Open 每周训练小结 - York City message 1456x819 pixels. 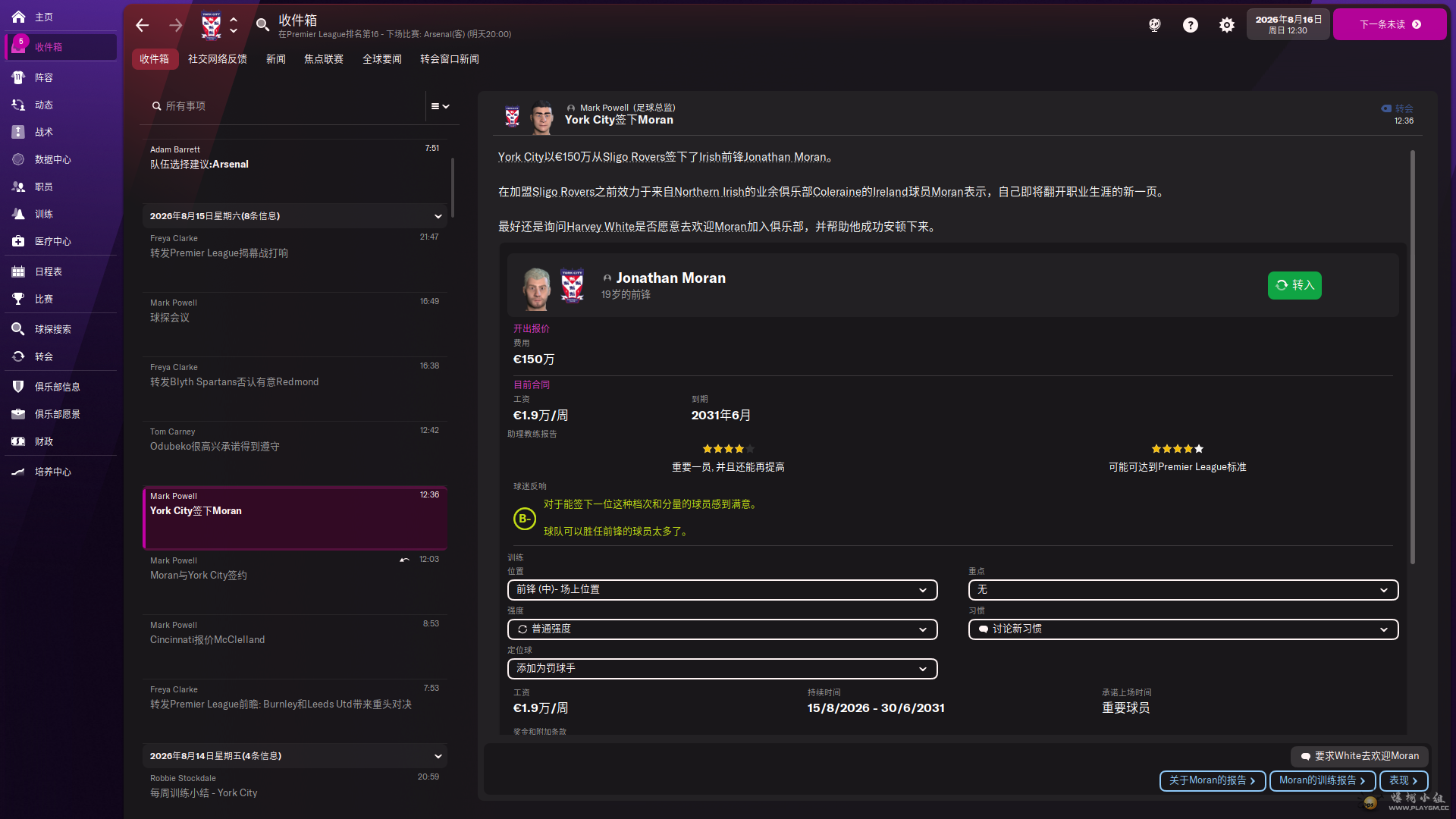click(294, 786)
